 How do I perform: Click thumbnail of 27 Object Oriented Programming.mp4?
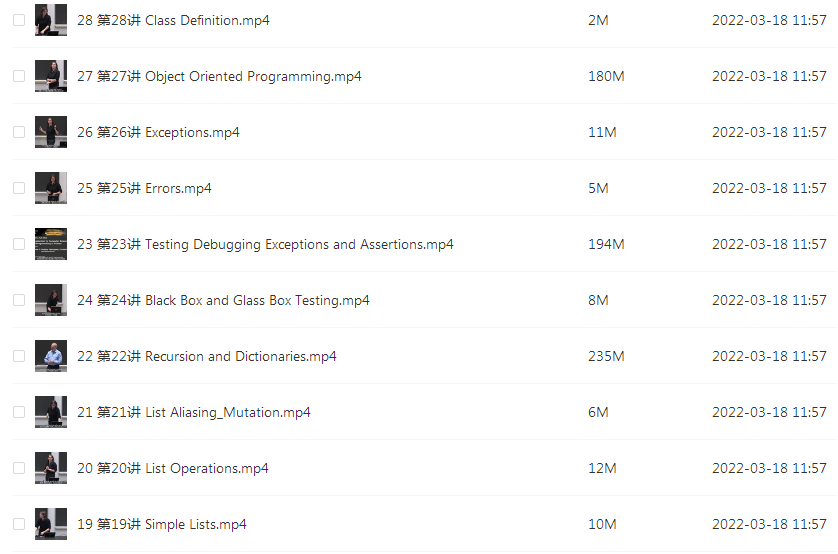(51, 76)
